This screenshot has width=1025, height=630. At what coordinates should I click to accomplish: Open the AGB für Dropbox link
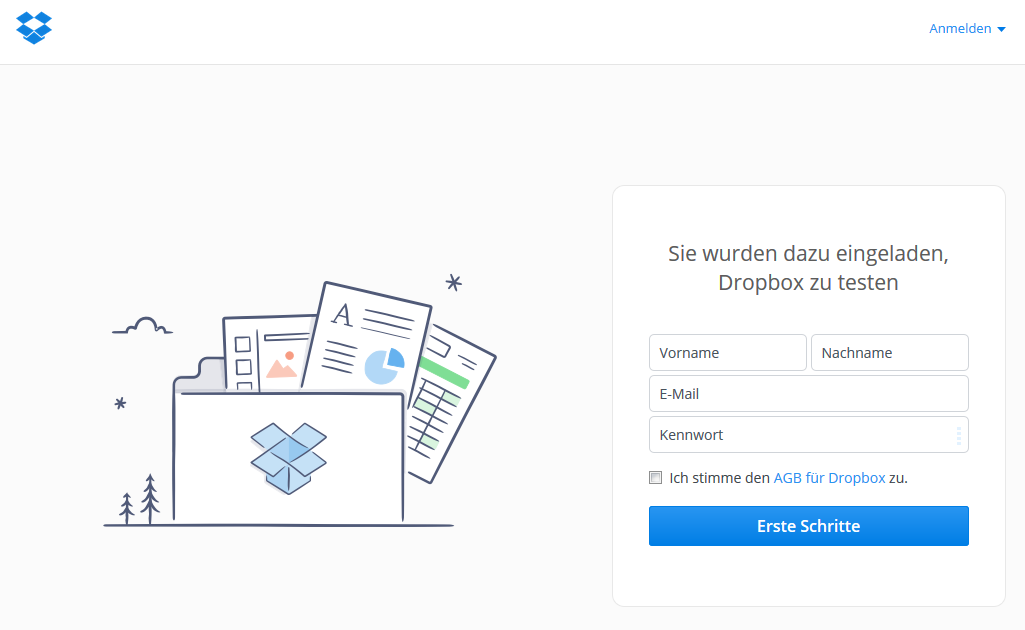[829, 478]
